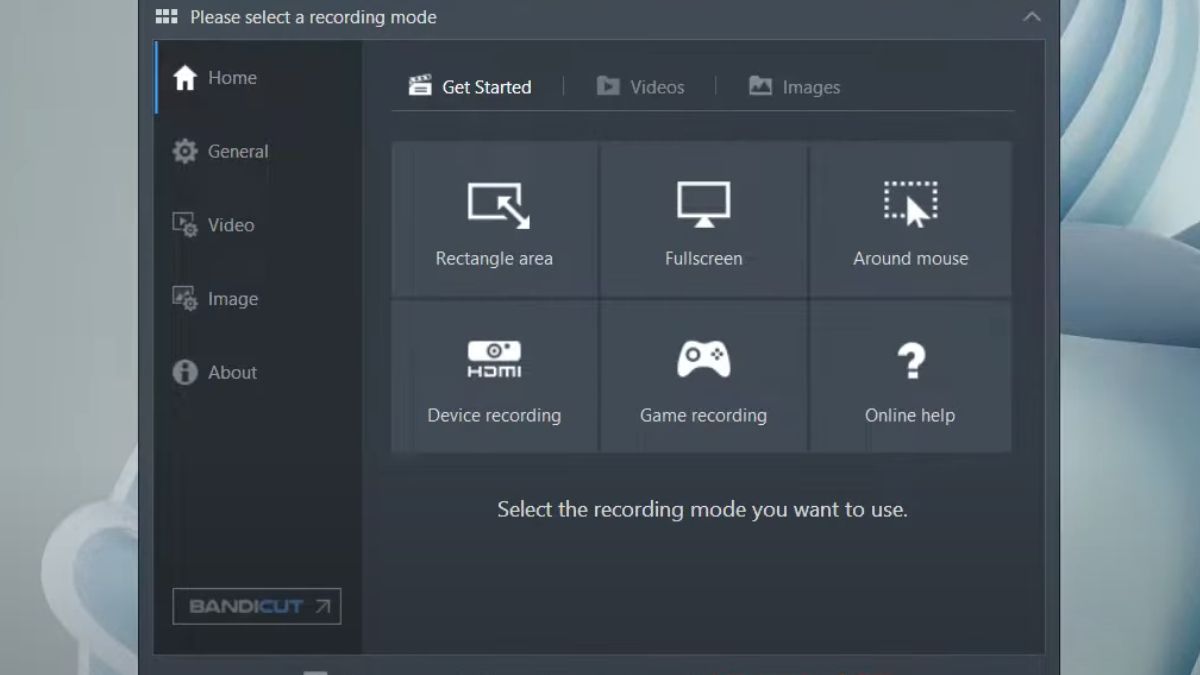Open Online help question mark
The height and width of the screenshot is (675, 1200).
[910, 377]
